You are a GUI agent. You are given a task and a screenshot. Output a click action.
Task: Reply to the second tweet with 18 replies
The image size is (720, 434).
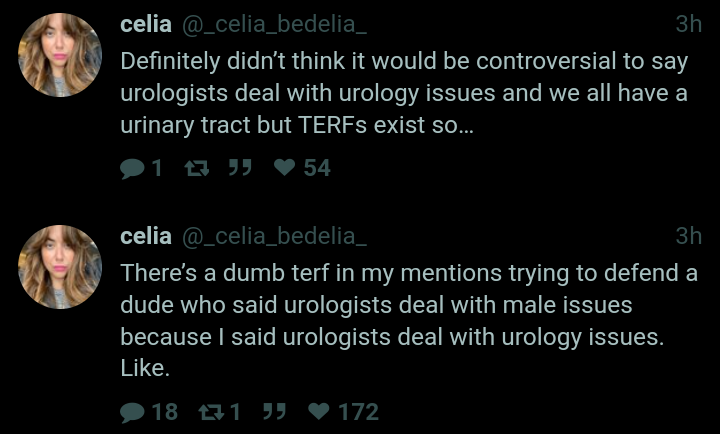point(132,411)
